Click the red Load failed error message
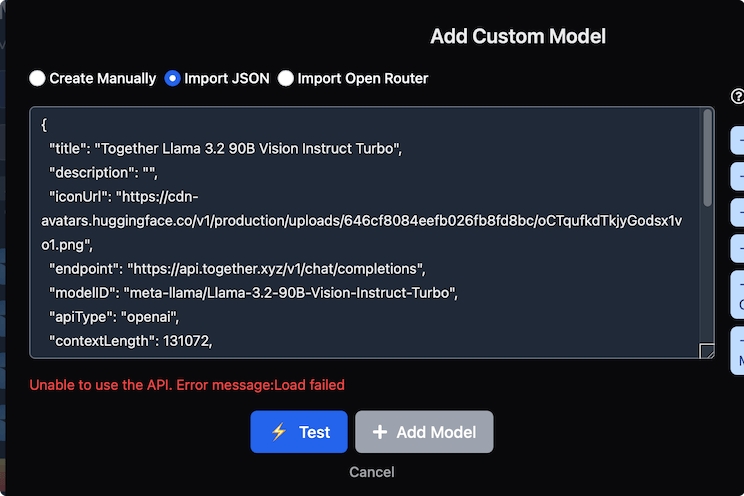This screenshot has height=496, width=744. pos(187,385)
